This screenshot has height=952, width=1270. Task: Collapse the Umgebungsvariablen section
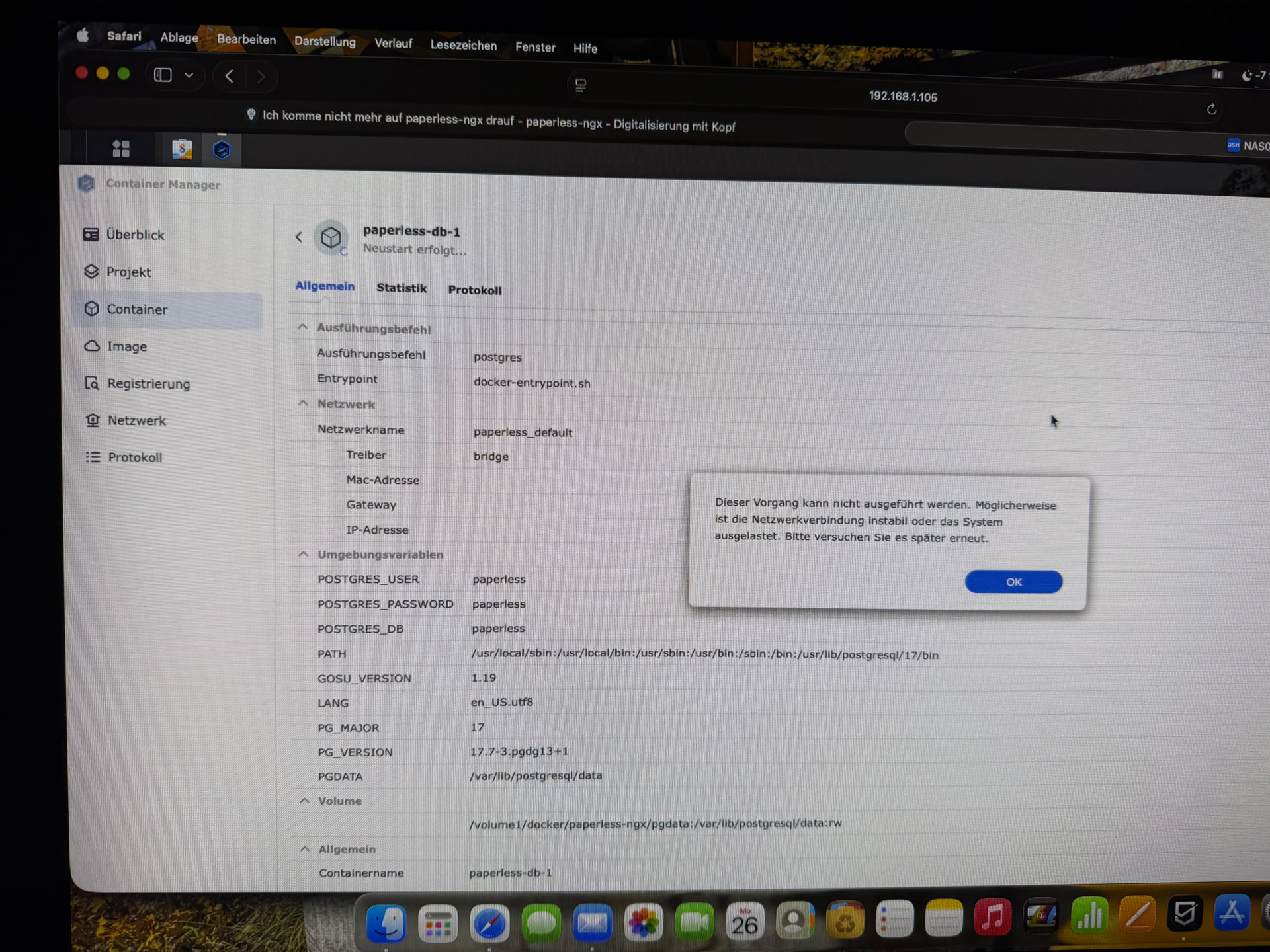[x=304, y=554]
